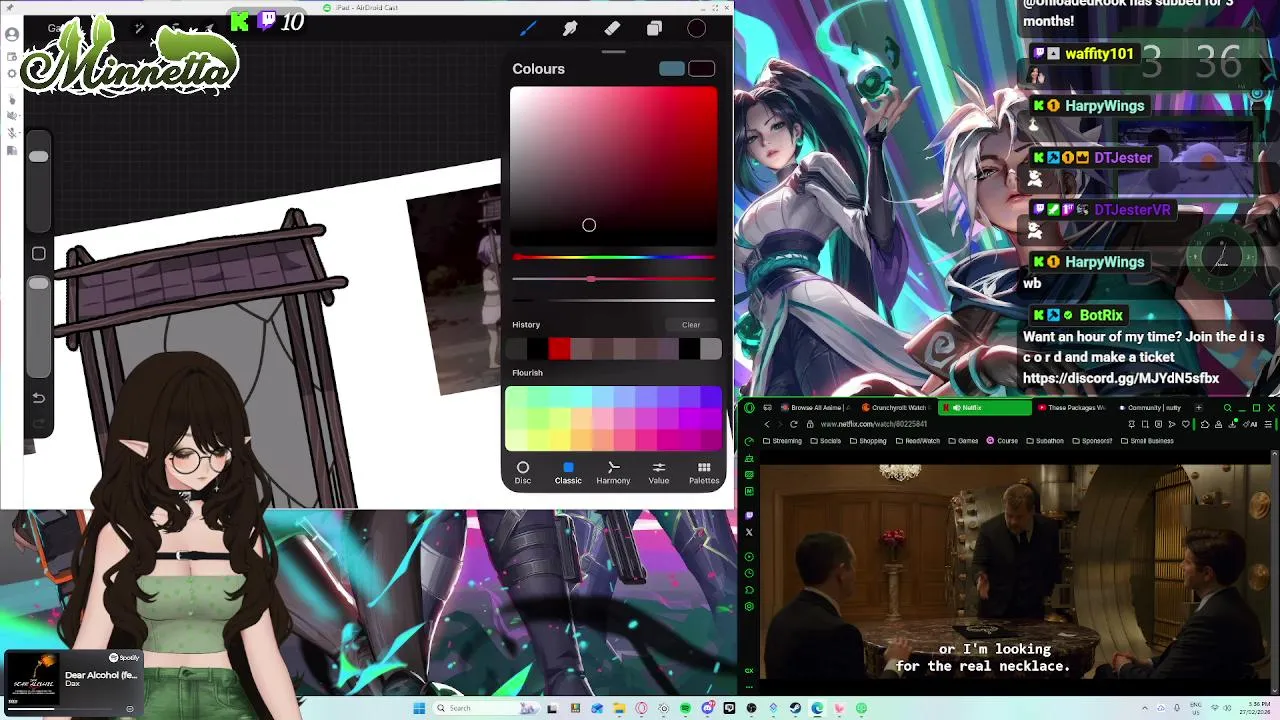Add a new browser tab
The image size is (1280, 720).
1198,408
